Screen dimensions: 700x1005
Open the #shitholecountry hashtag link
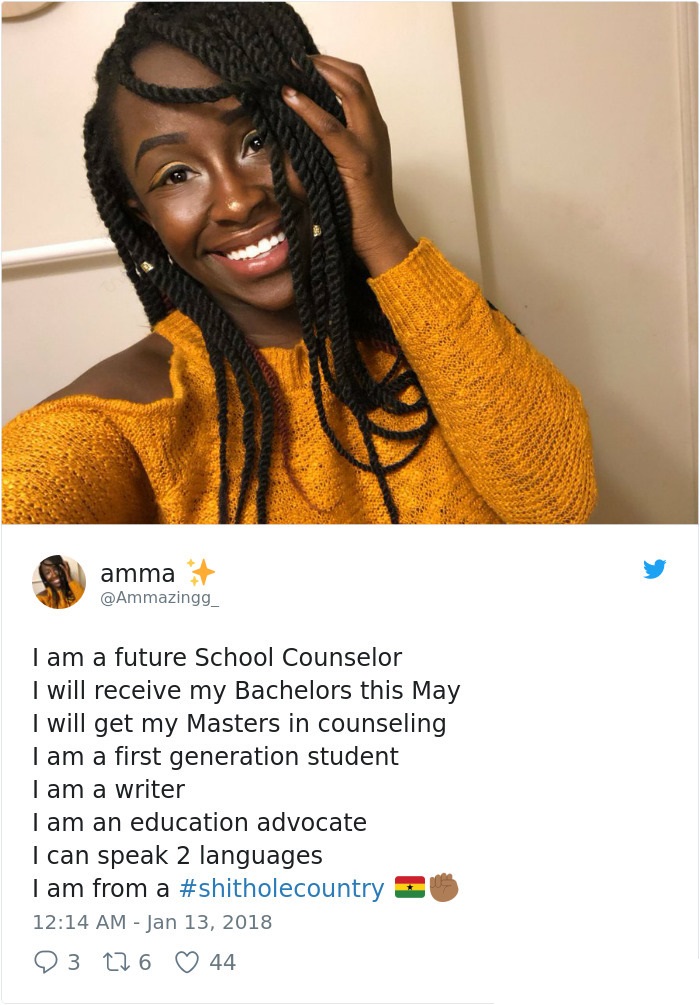pos(281,888)
